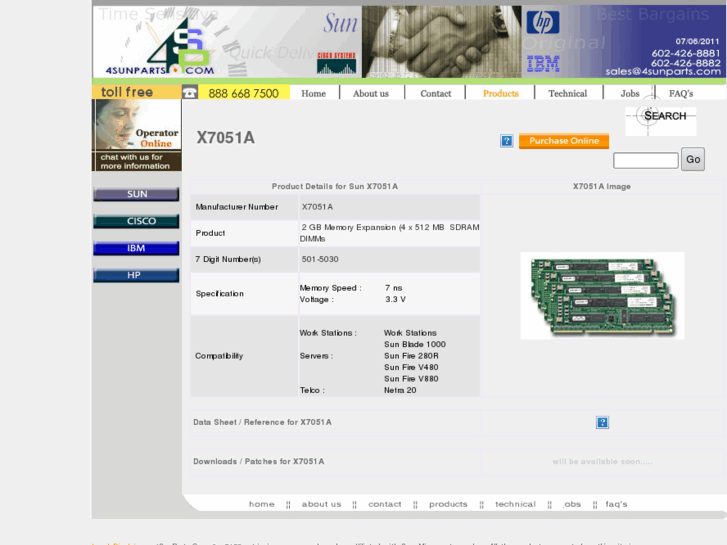This screenshot has width=727, height=545.
Task: Click the Manufacturer Number label cell
Action: pyautogui.click(x=244, y=207)
